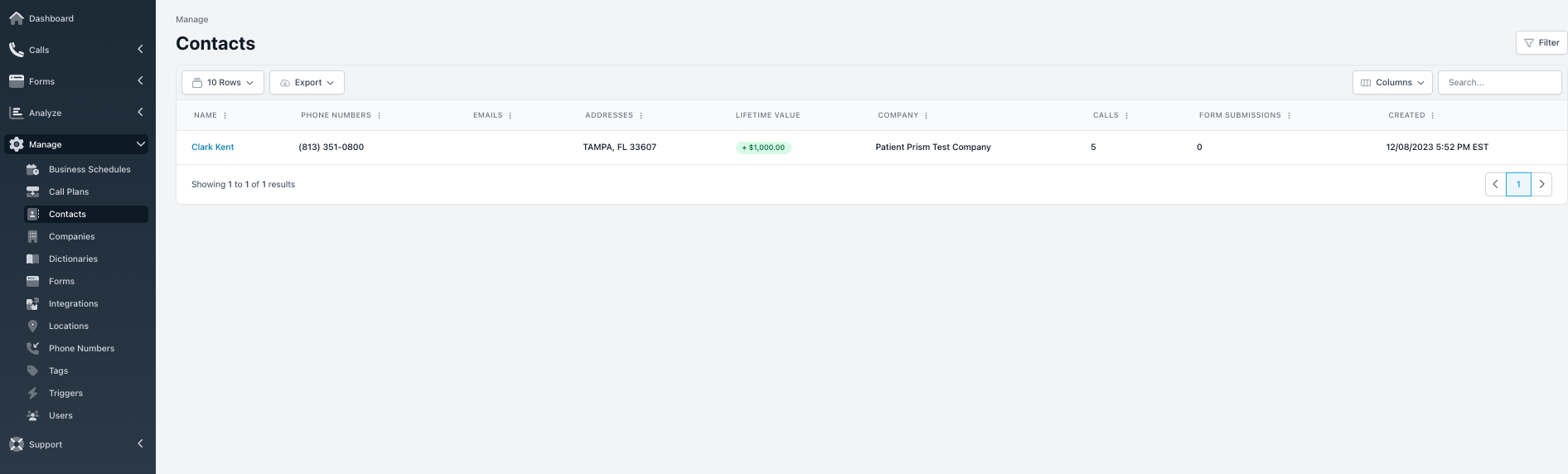This screenshot has height=474, width=1568.
Task: Open FORM SUBMISSIONS column options menu
Action: [x=1290, y=116]
